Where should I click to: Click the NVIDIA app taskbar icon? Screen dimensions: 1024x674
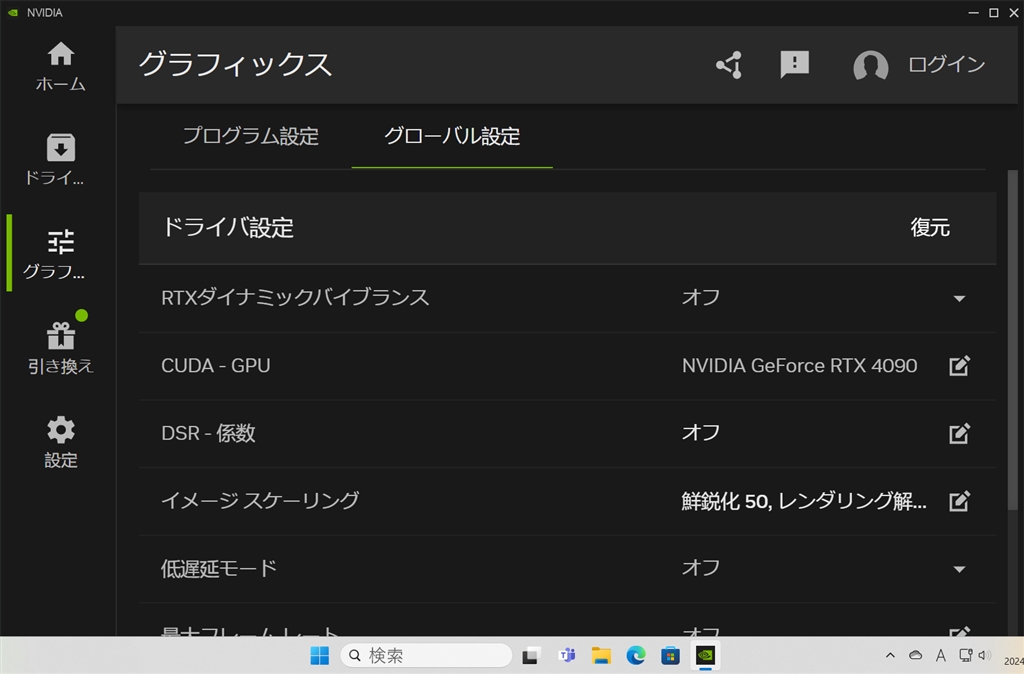[705, 655]
